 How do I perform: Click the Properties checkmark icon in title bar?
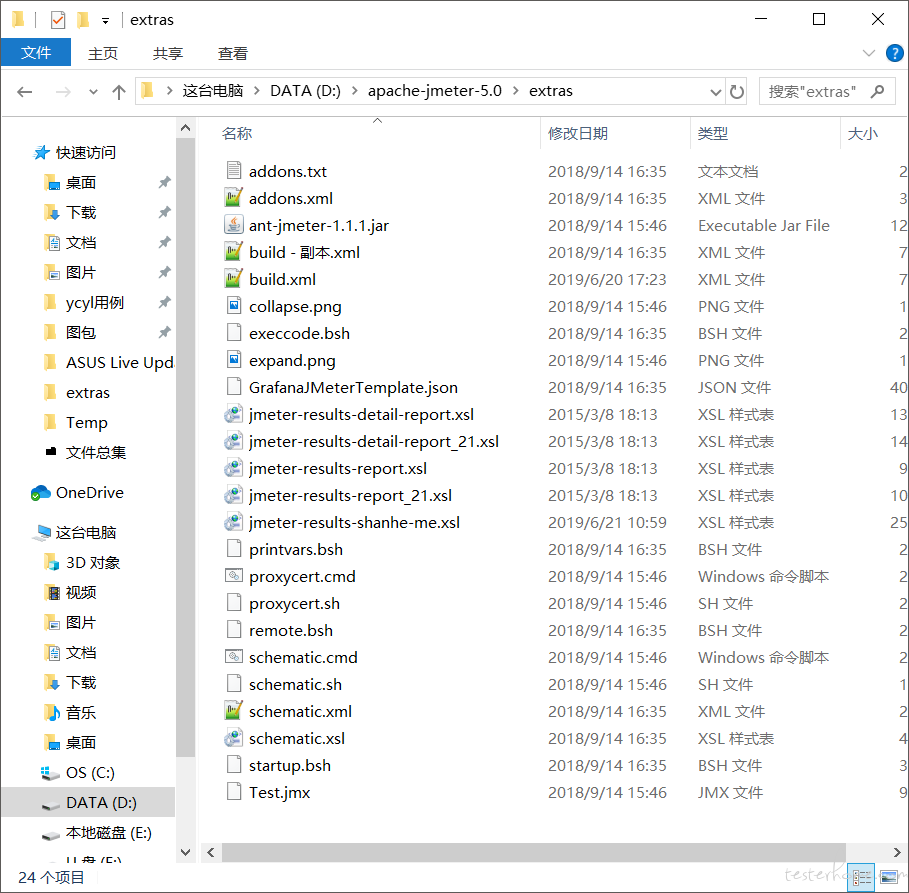pyautogui.click(x=58, y=20)
